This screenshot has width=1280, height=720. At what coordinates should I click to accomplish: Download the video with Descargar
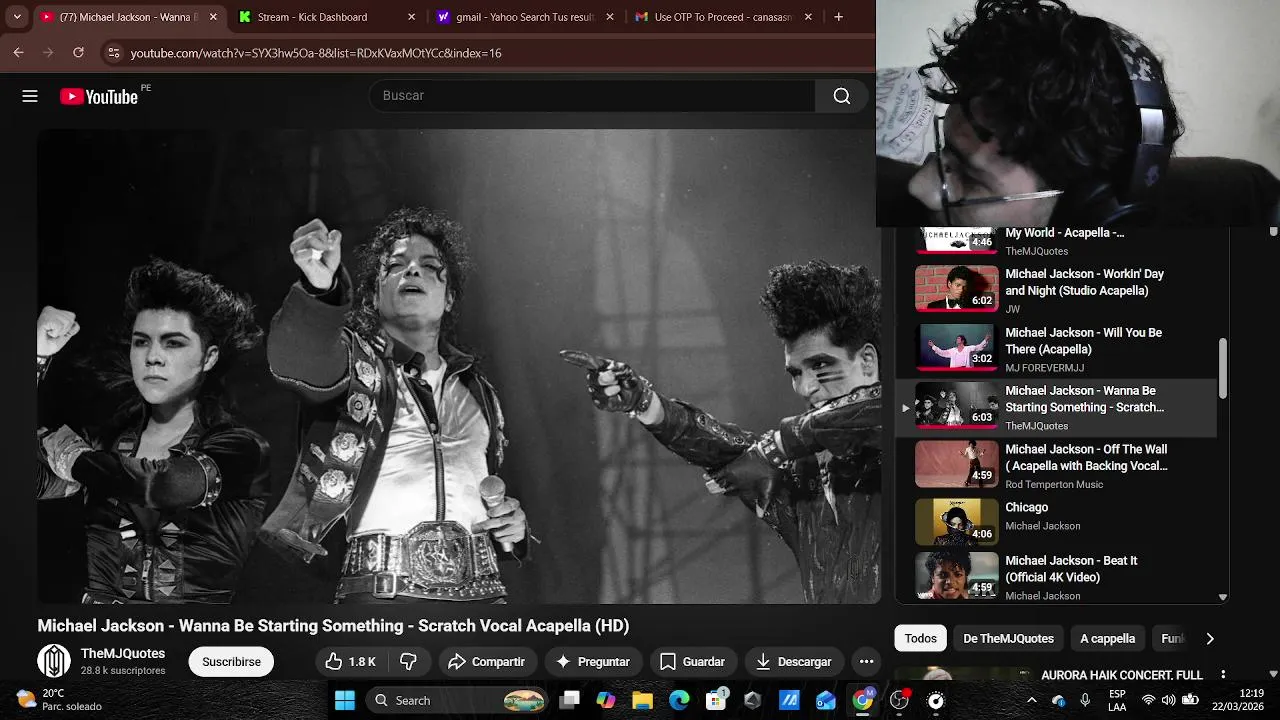pyautogui.click(x=793, y=662)
